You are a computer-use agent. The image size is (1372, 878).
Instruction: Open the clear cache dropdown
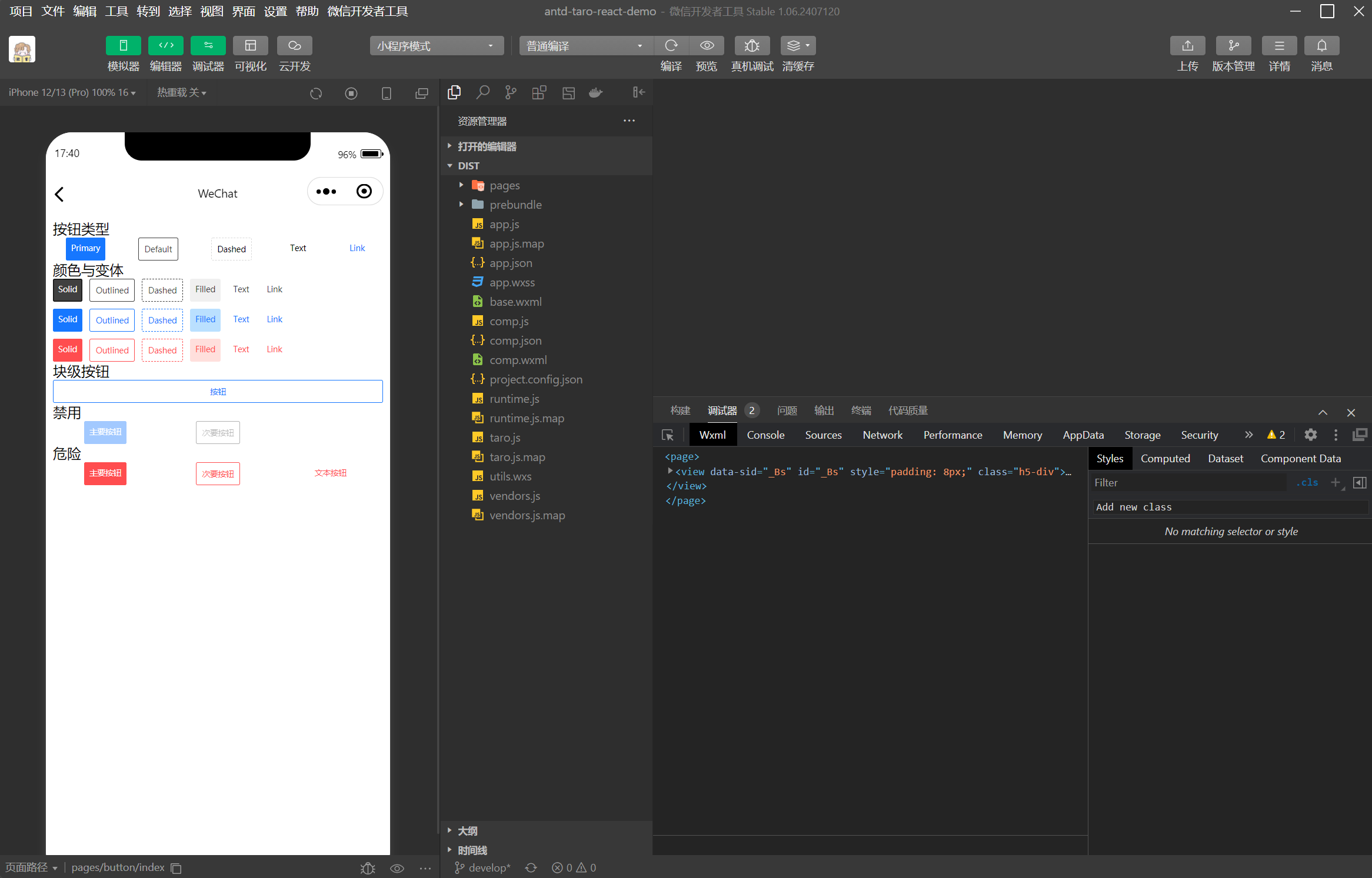[x=798, y=45]
